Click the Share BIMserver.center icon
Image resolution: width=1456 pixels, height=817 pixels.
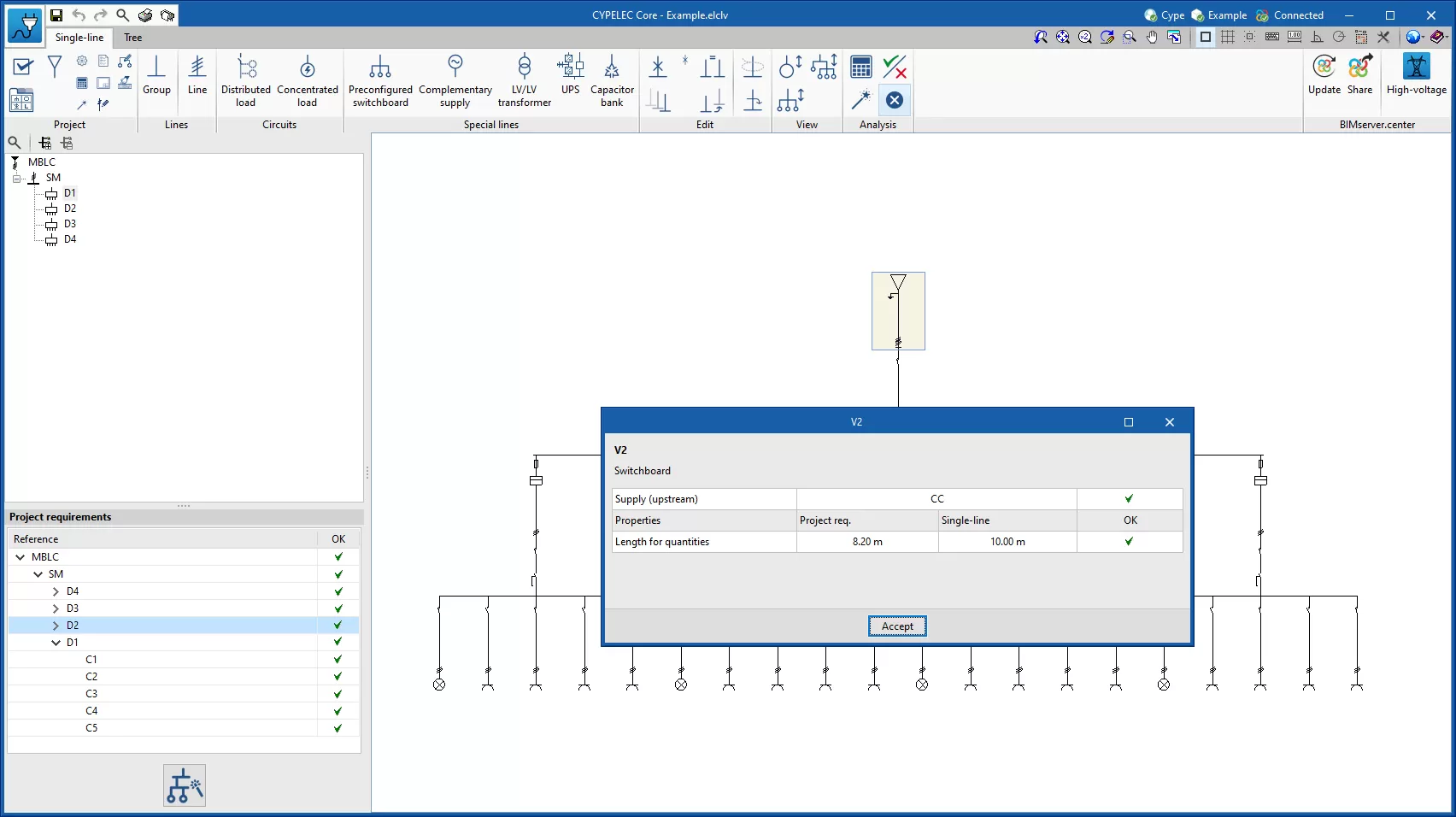(1359, 75)
